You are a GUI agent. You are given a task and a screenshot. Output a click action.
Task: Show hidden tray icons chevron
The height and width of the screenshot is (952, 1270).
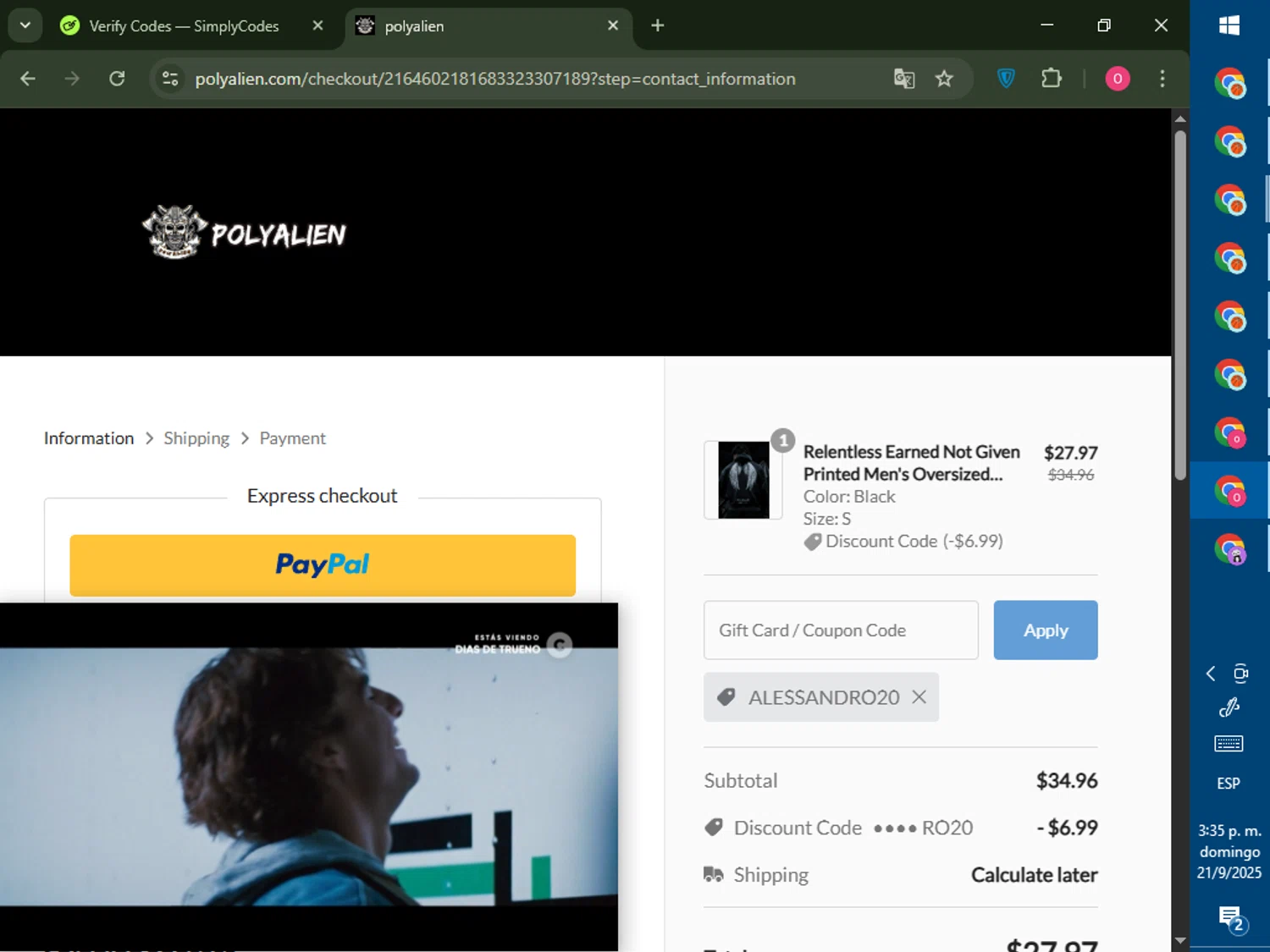(1211, 674)
